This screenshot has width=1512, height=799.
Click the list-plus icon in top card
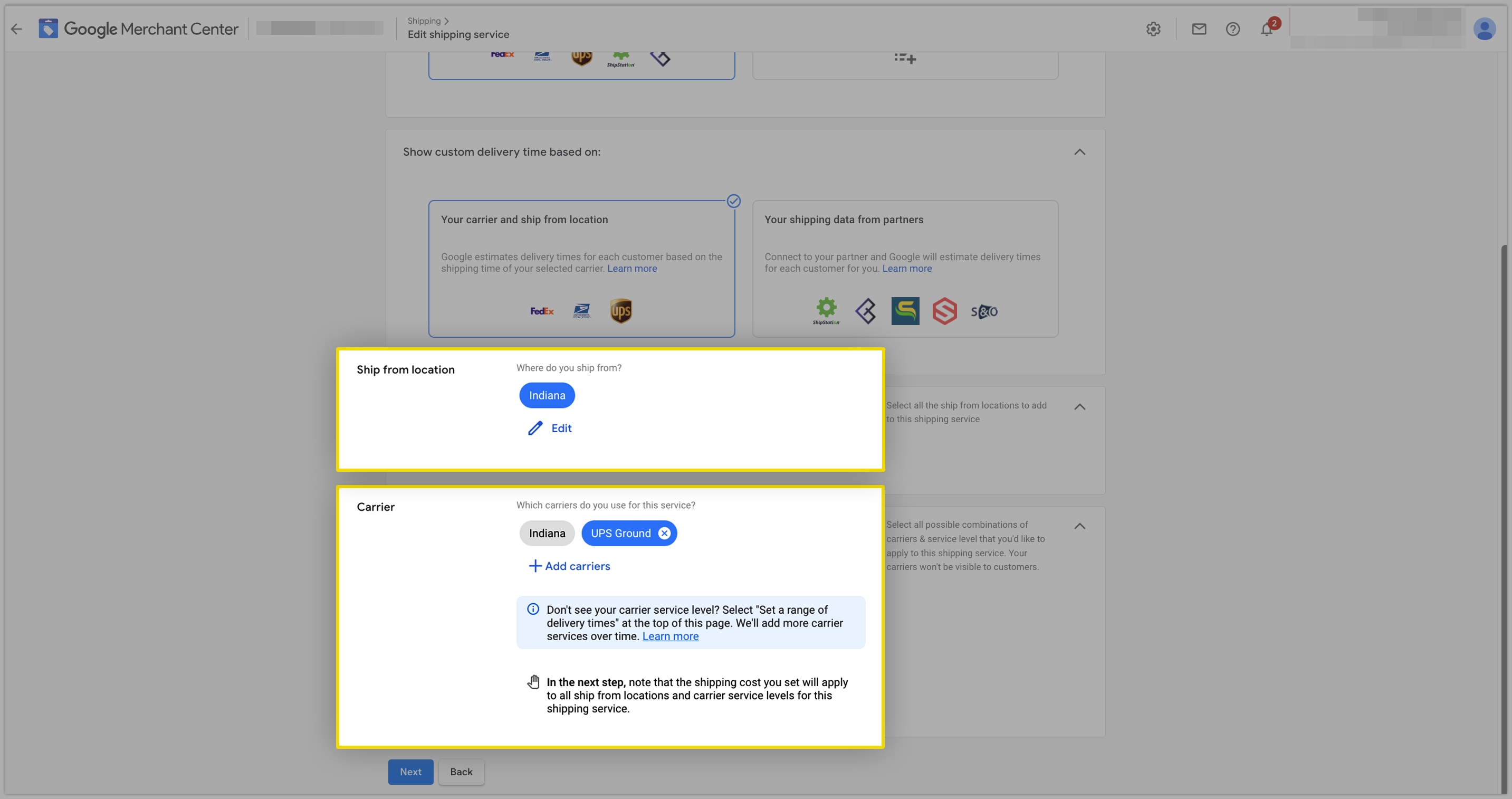[x=905, y=58]
